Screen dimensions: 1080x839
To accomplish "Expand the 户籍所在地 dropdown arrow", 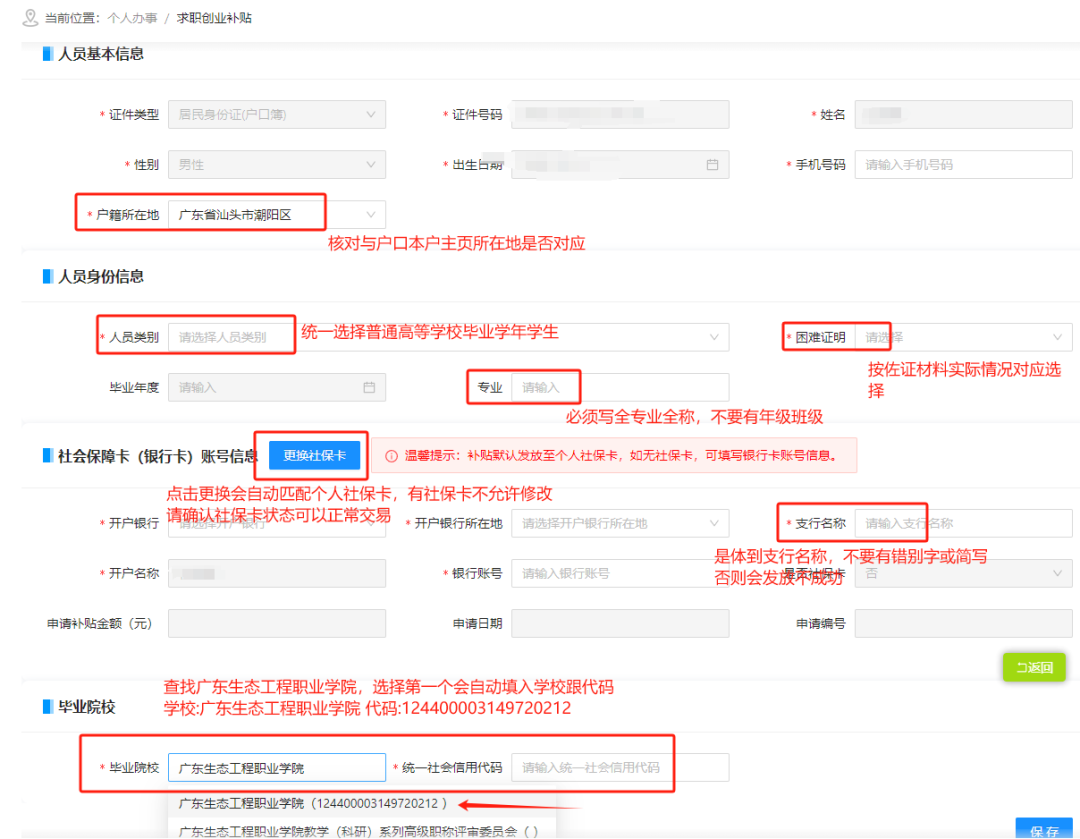I will (371, 215).
